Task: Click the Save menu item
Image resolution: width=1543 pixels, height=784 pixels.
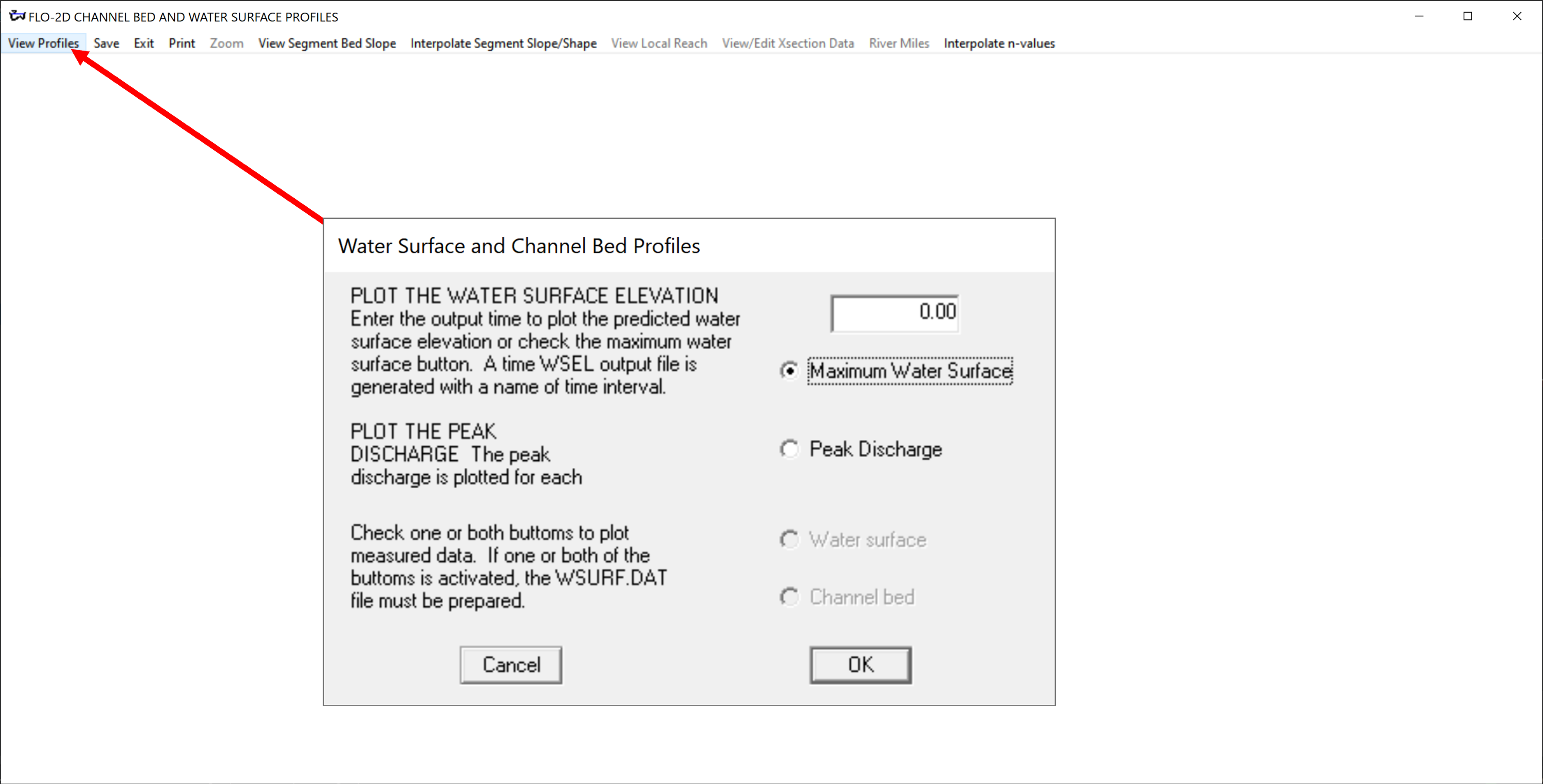Action: 106,43
